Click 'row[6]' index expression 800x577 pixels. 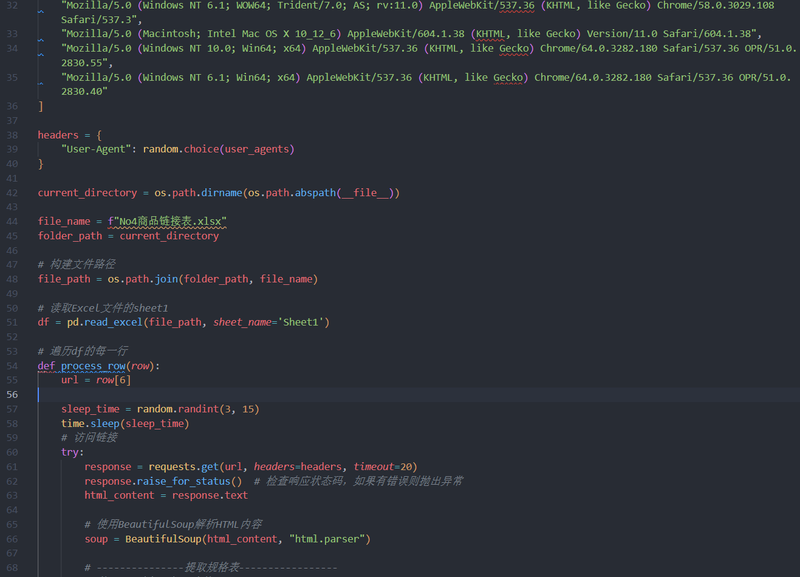pyautogui.click(x=114, y=380)
